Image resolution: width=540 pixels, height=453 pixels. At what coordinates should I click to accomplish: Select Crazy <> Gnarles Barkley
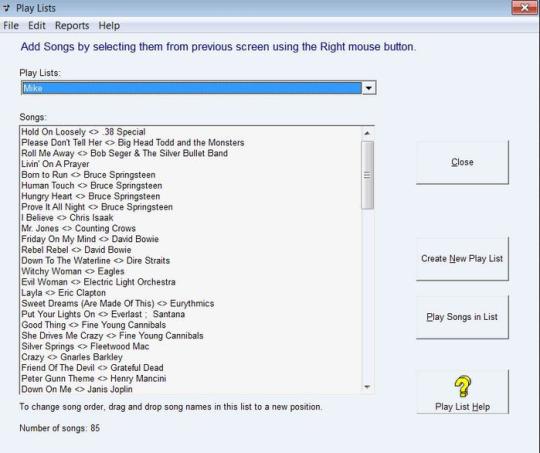[x=191, y=357]
